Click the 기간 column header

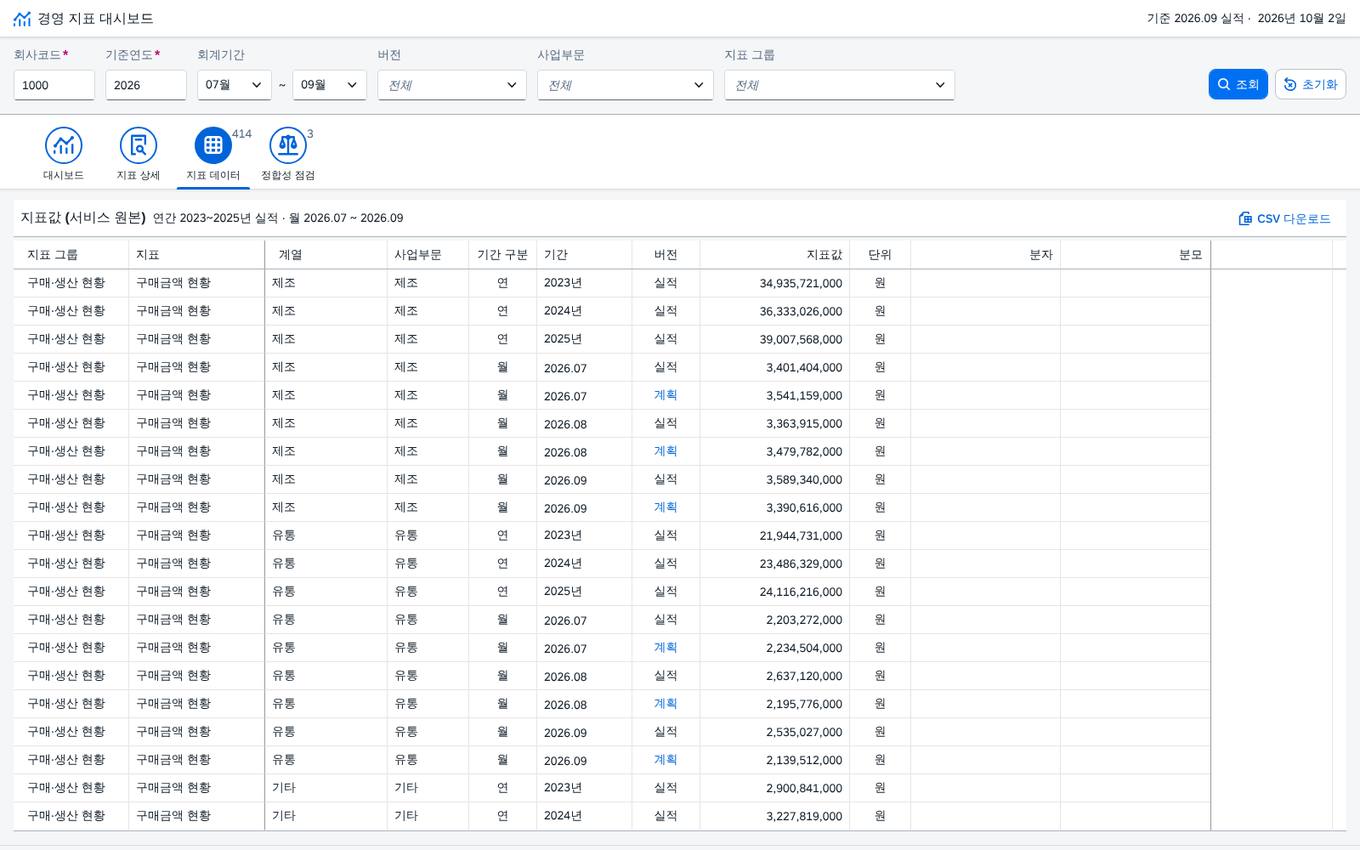point(584,255)
